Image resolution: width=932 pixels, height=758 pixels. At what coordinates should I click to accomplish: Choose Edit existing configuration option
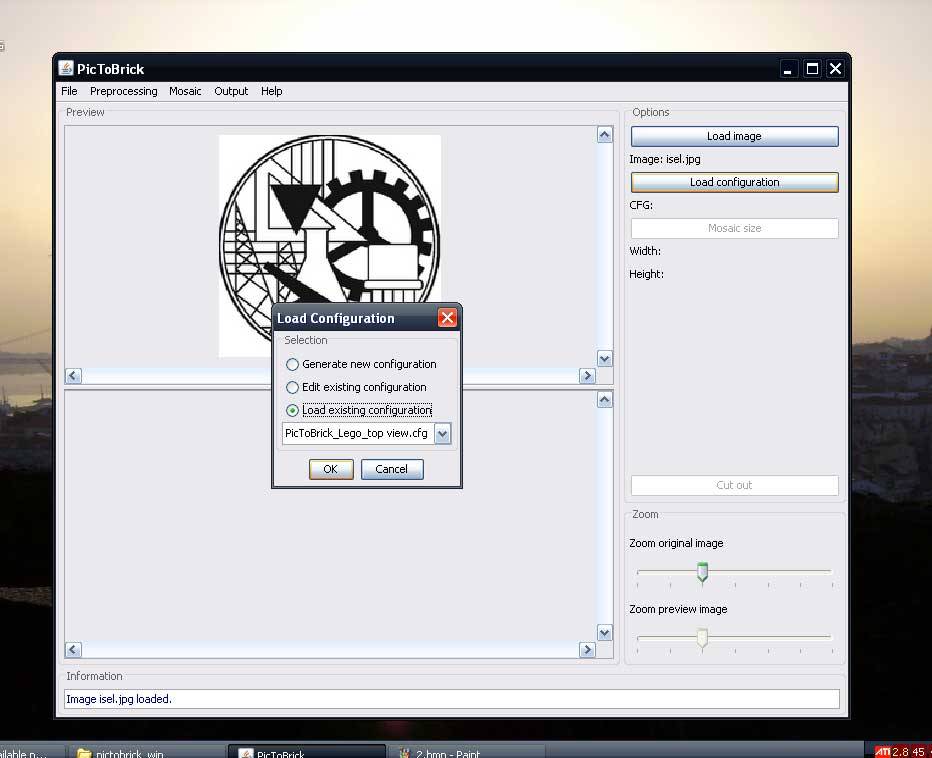293,387
